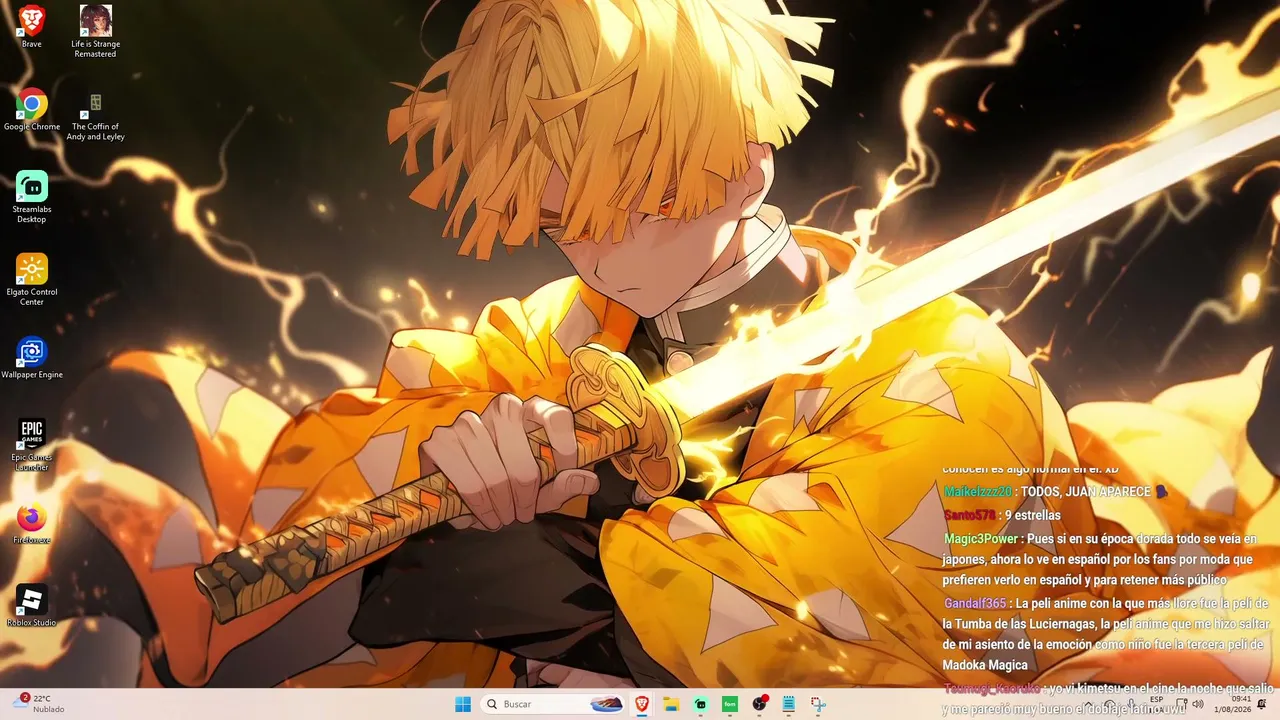Launch Life is Strange Remastered shortcut
Image resolution: width=1280 pixels, height=720 pixels.
tap(95, 31)
